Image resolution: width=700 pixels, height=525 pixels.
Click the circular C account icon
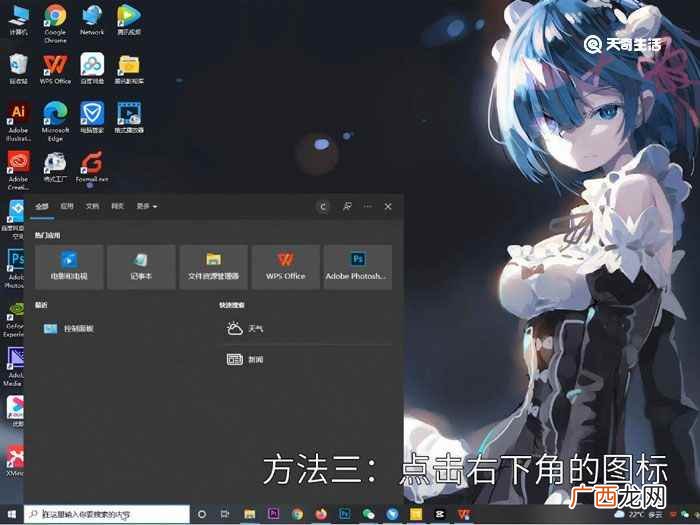coord(323,207)
